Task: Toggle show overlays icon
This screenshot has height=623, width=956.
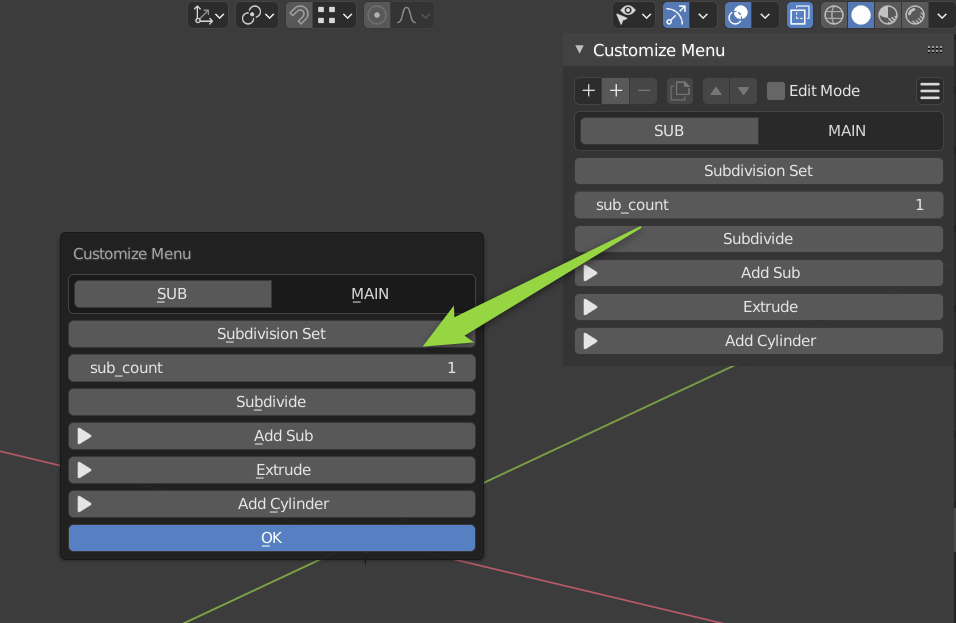Action: coord(738,15)
